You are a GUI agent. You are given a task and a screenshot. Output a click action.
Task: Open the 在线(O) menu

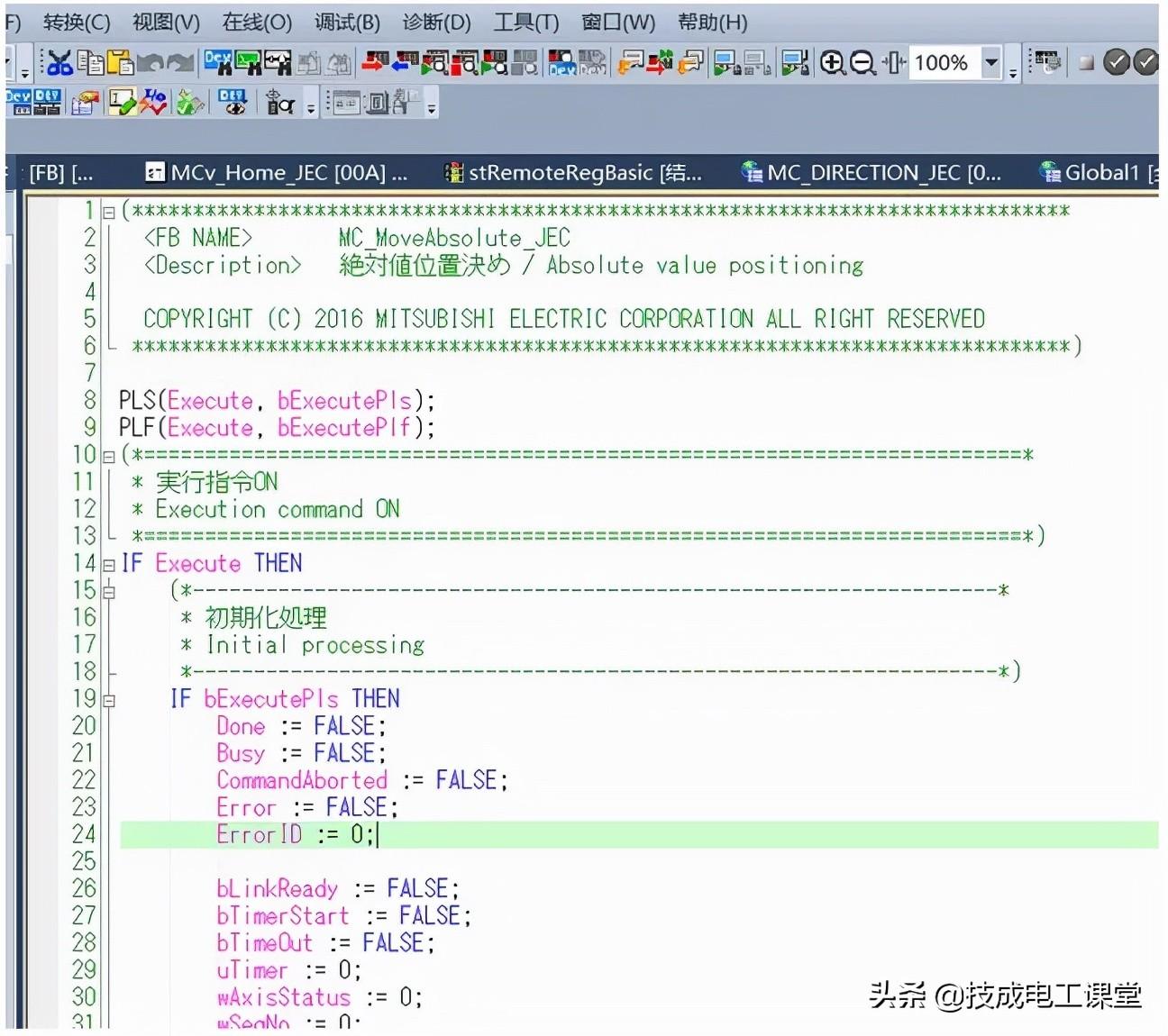coord(257,22)
